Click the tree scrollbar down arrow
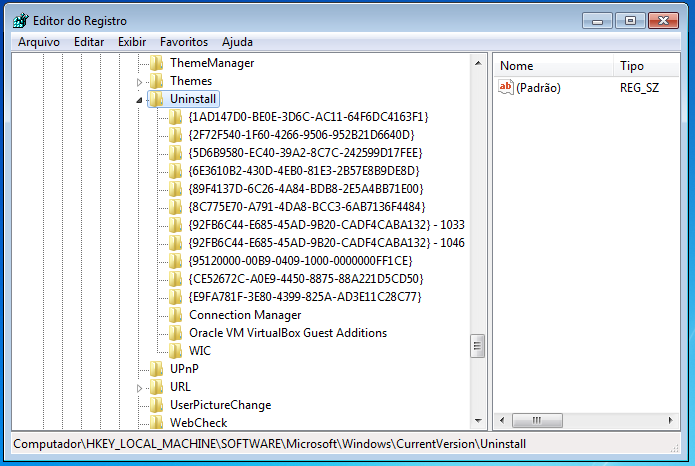695x466 pixels. point(478,421)
